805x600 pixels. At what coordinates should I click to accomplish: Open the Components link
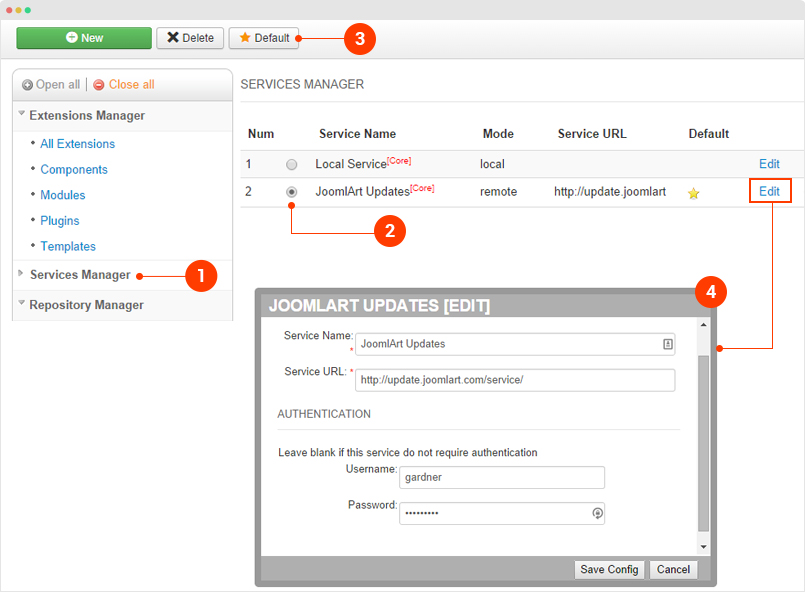pyautogui.click(x=74, y=169)
